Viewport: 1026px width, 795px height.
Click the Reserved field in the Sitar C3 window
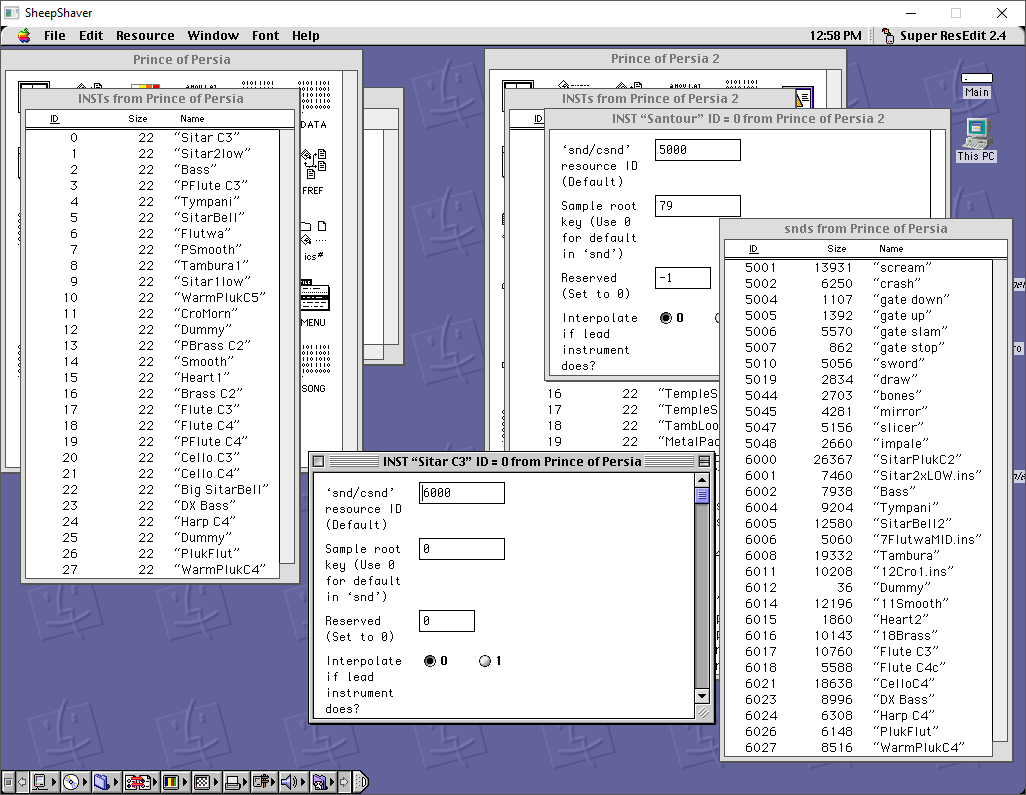pyautogui.click(x=447, y=621)
